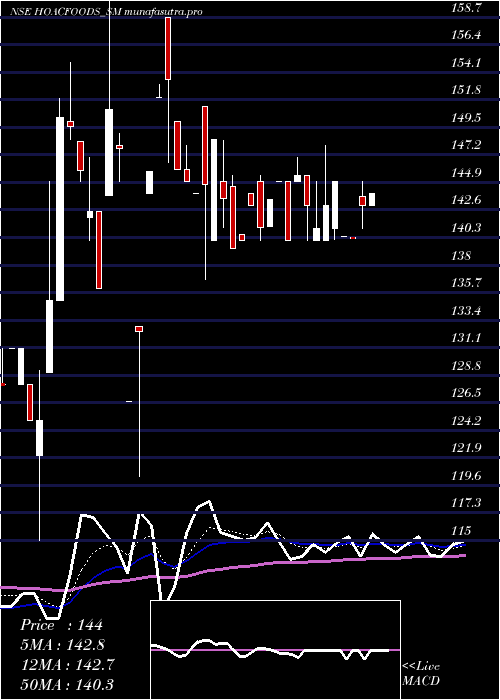Click the 156.4 price axis label

pyautogui.click(x=466, y=35)
